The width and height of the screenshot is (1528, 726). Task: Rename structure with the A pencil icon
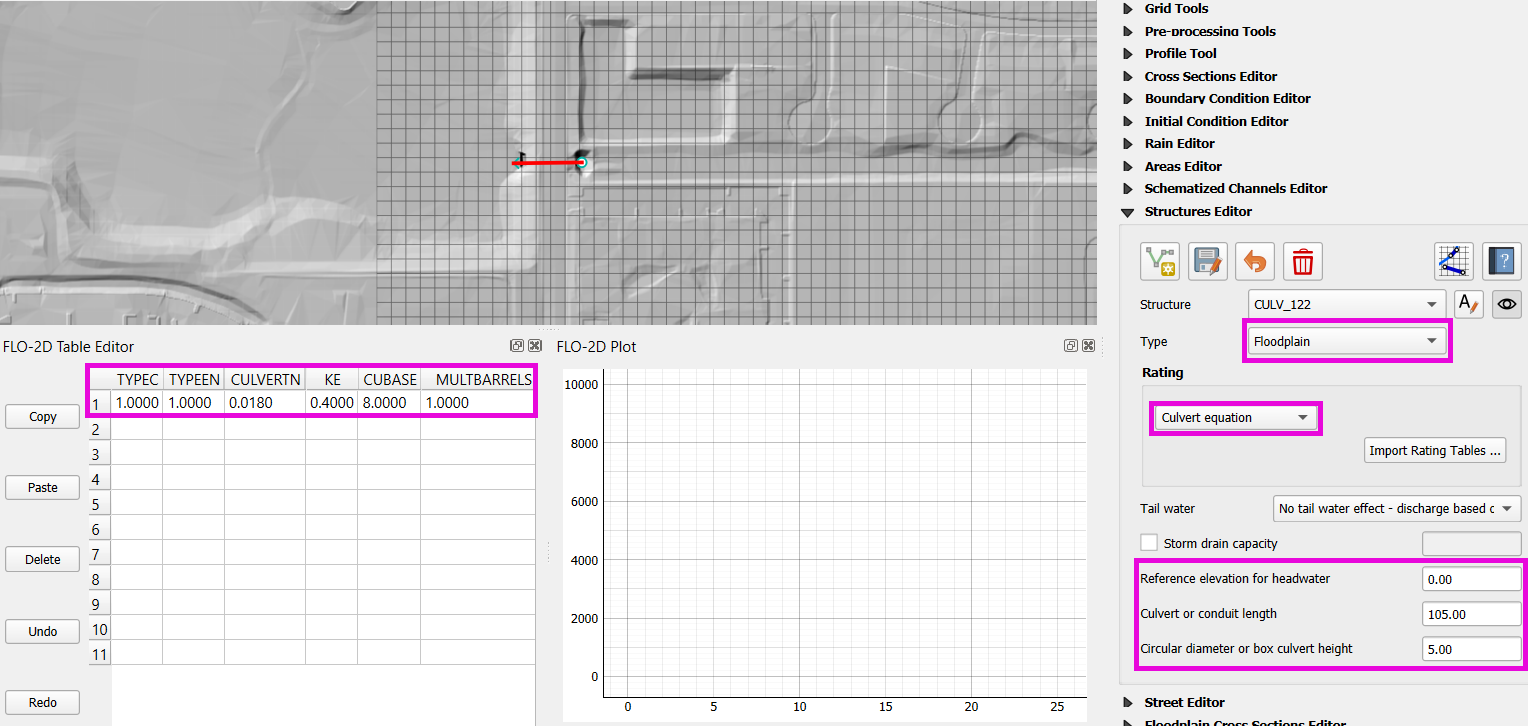pos(1468,304)
